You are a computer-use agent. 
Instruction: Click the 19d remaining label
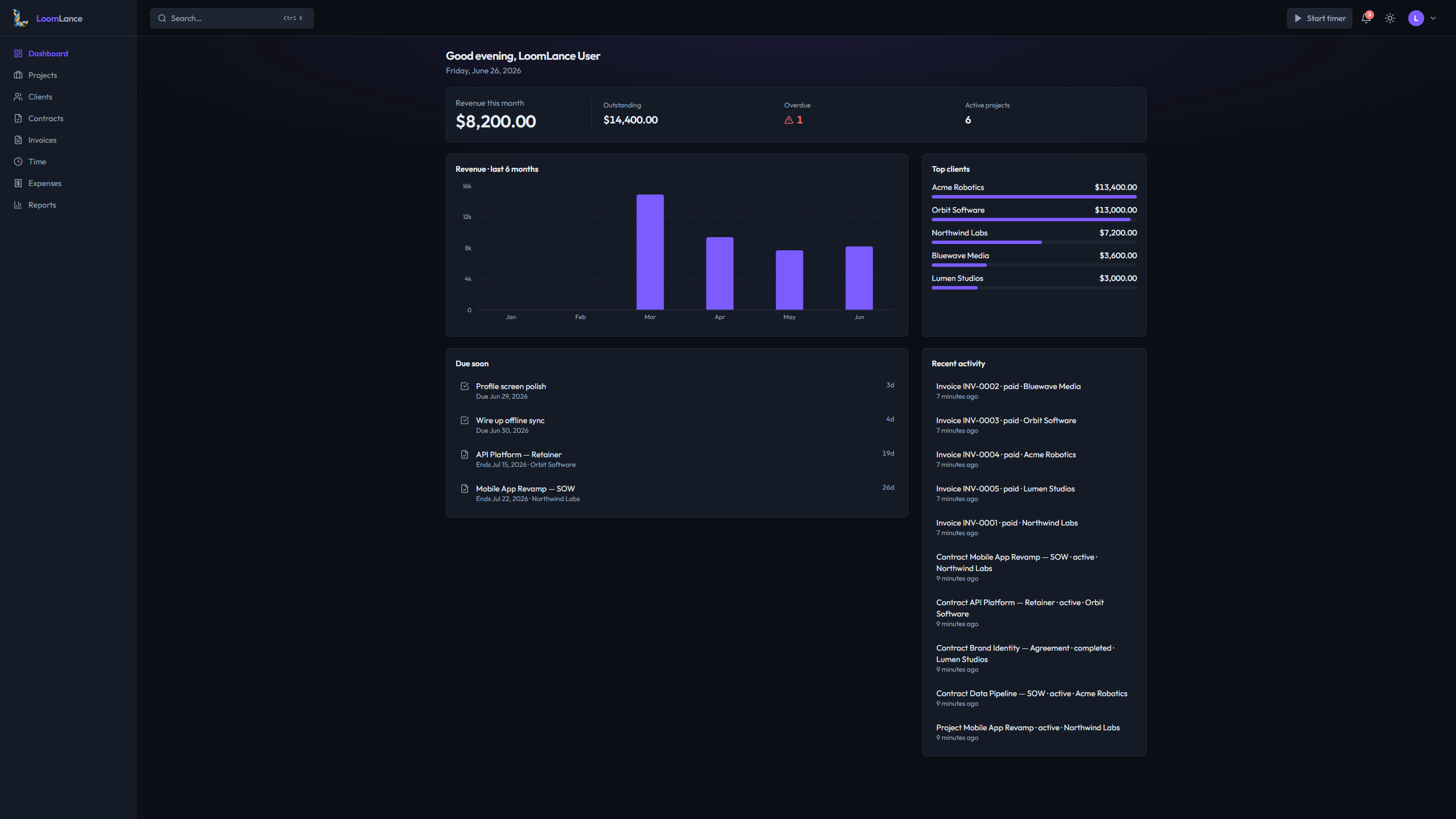coord(888,453)
